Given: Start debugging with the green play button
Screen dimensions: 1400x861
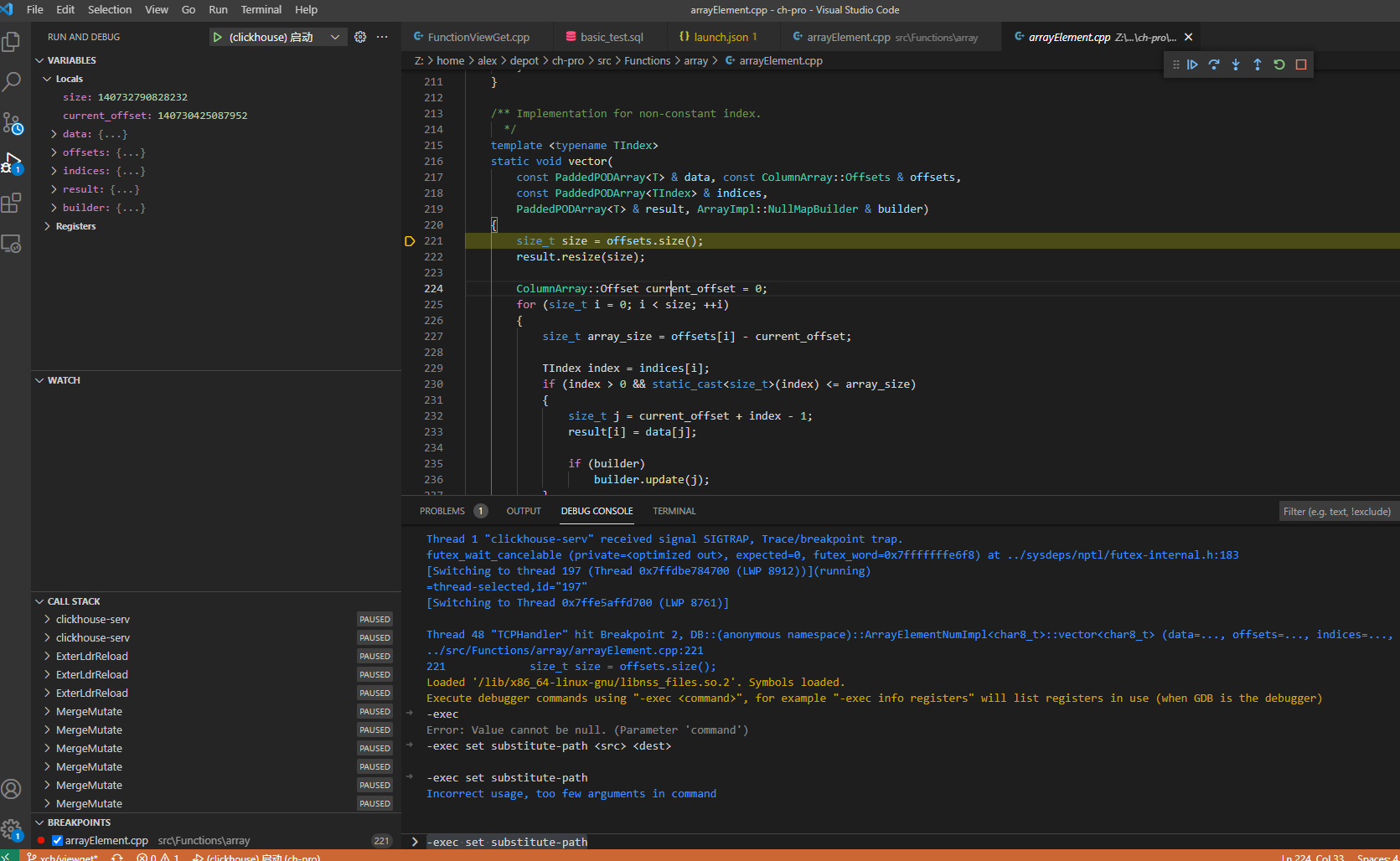Looking at the screenshot, I should point(218,37).
